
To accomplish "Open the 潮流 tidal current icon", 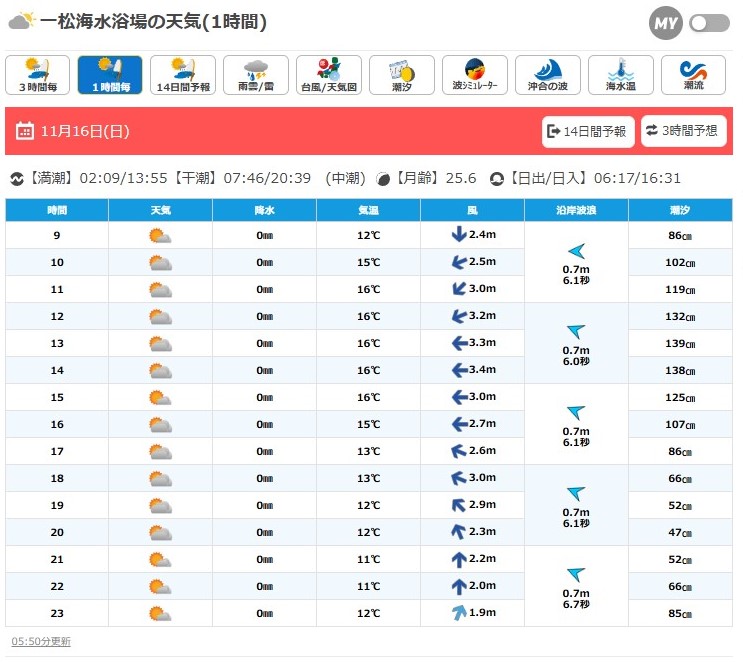I will point(694,75).
